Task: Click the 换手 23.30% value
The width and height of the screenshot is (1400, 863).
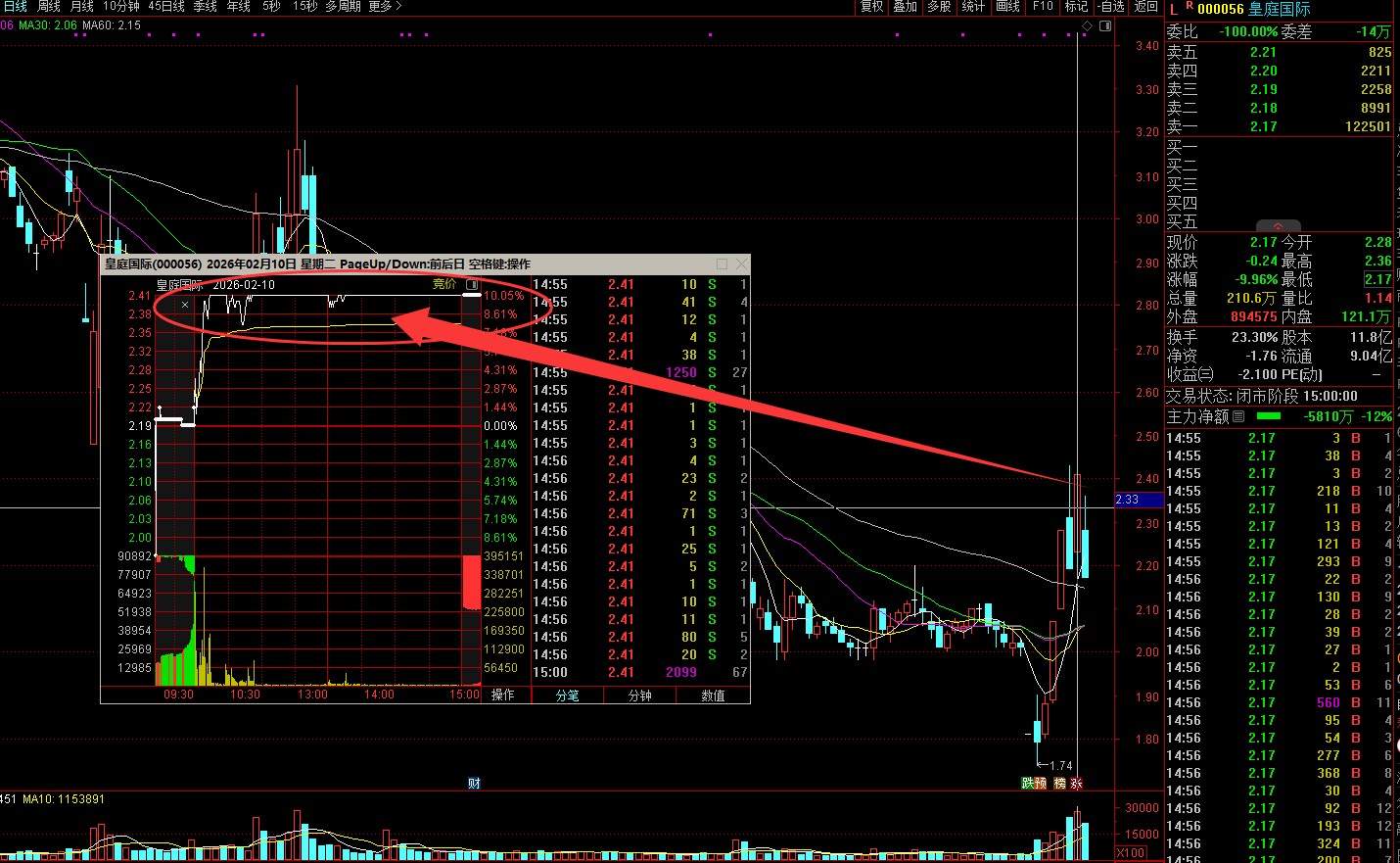Action: [1254, 337]
